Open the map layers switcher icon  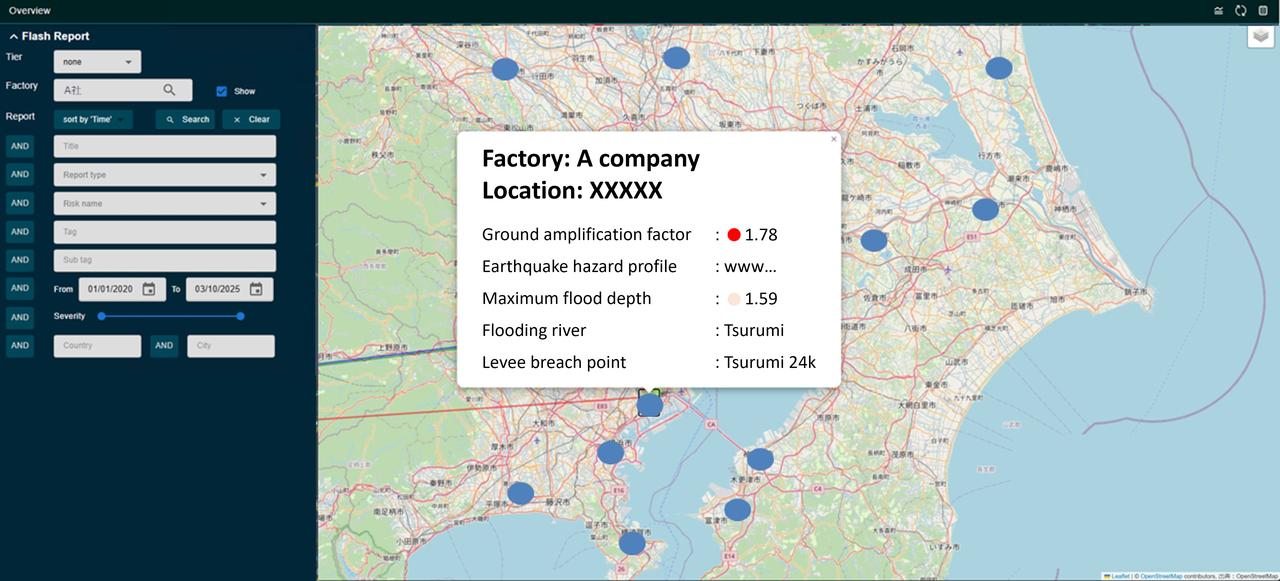click(x=1260, y=35)
